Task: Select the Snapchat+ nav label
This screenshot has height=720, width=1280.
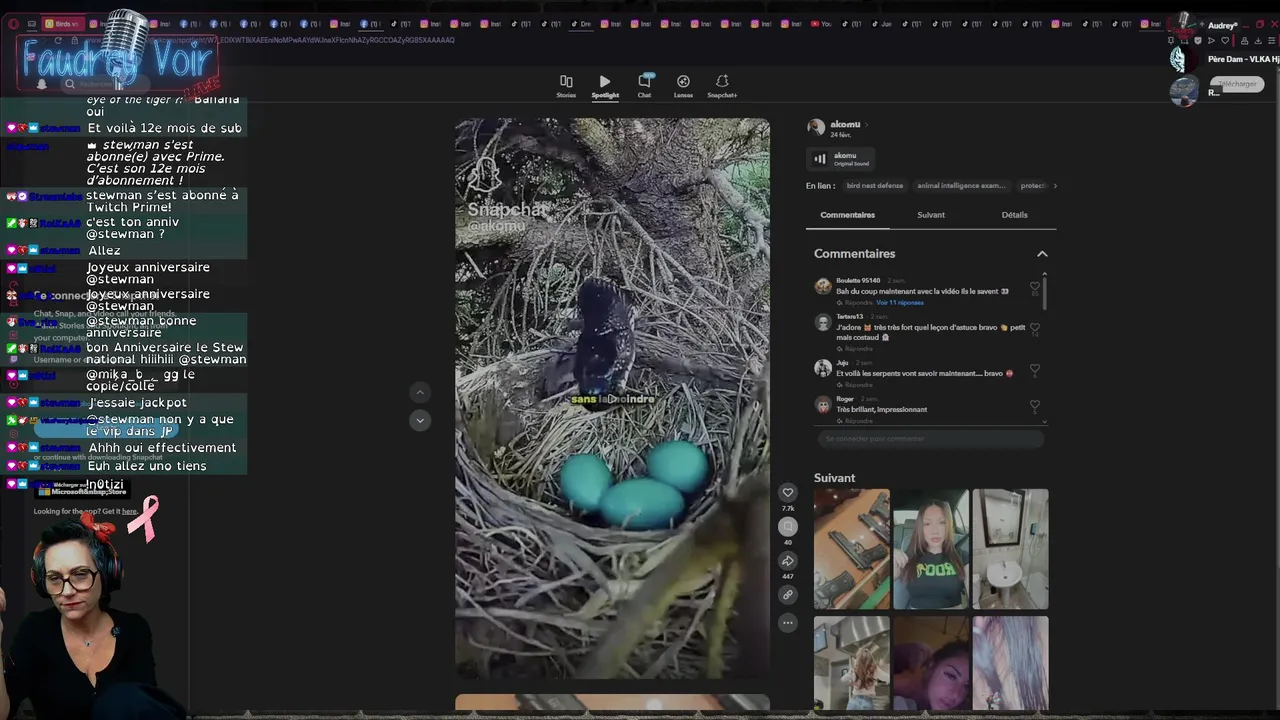Action: pos(722,95)
